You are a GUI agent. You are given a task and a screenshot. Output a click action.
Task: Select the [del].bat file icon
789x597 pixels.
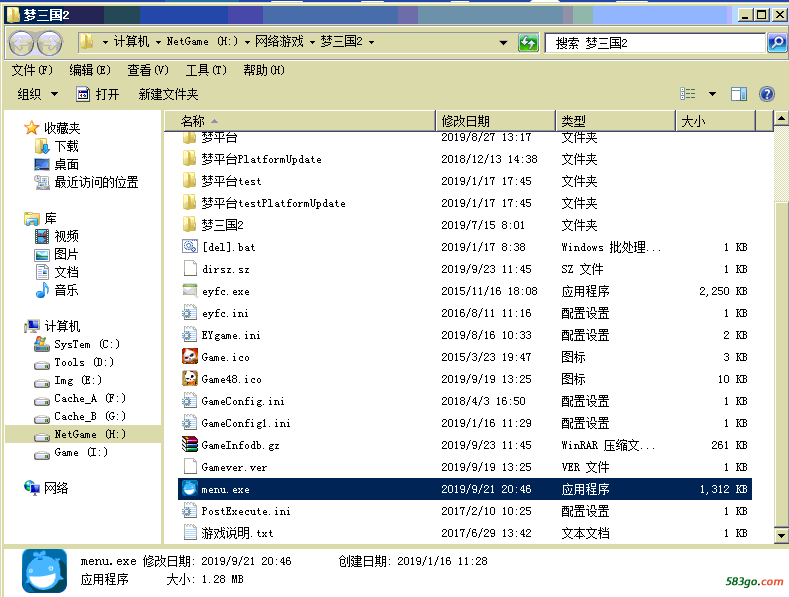click(190, 246)
